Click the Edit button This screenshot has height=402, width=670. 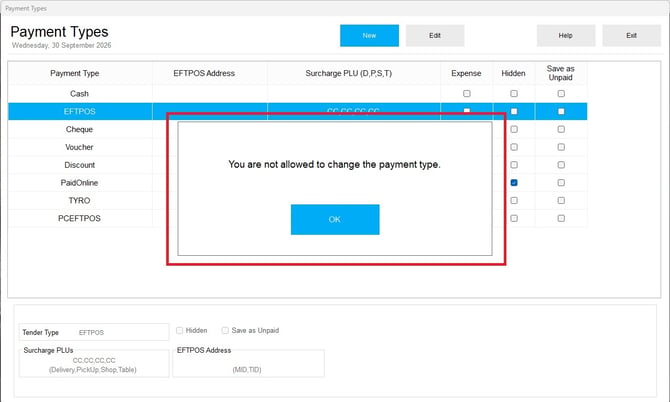tap(435, 35)
